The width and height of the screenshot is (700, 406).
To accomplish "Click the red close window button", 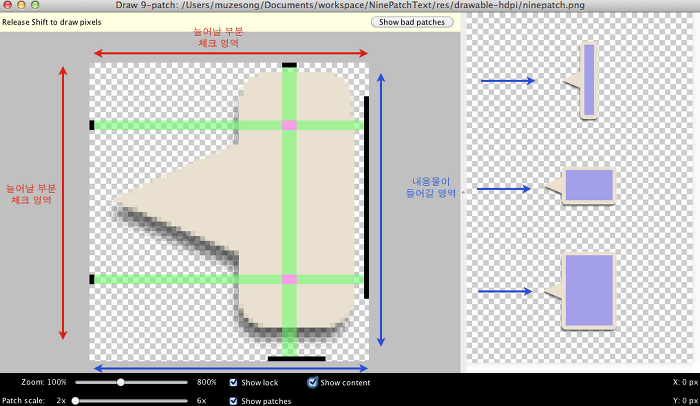I will (8, 5).
